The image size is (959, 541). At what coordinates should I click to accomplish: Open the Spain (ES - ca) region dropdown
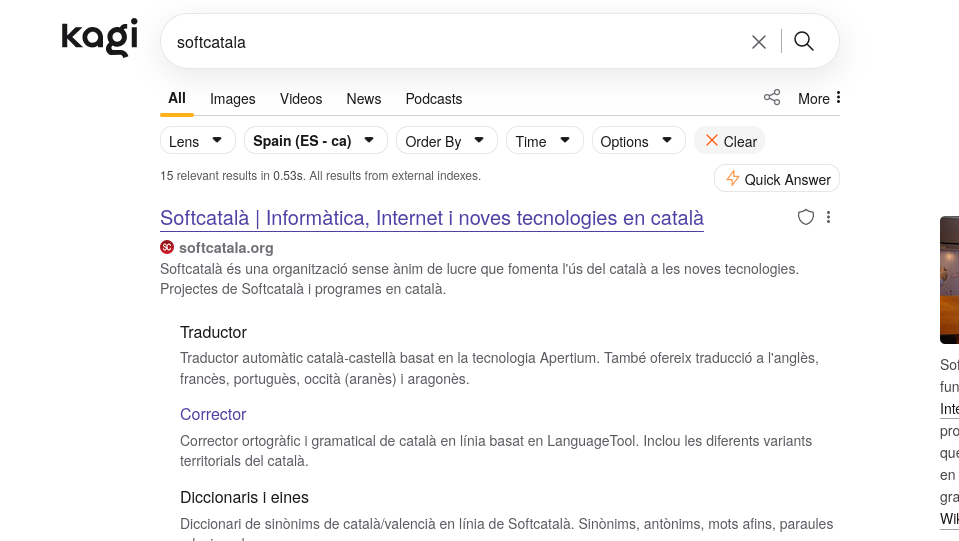pyautogui.click(x=316, y=141)
